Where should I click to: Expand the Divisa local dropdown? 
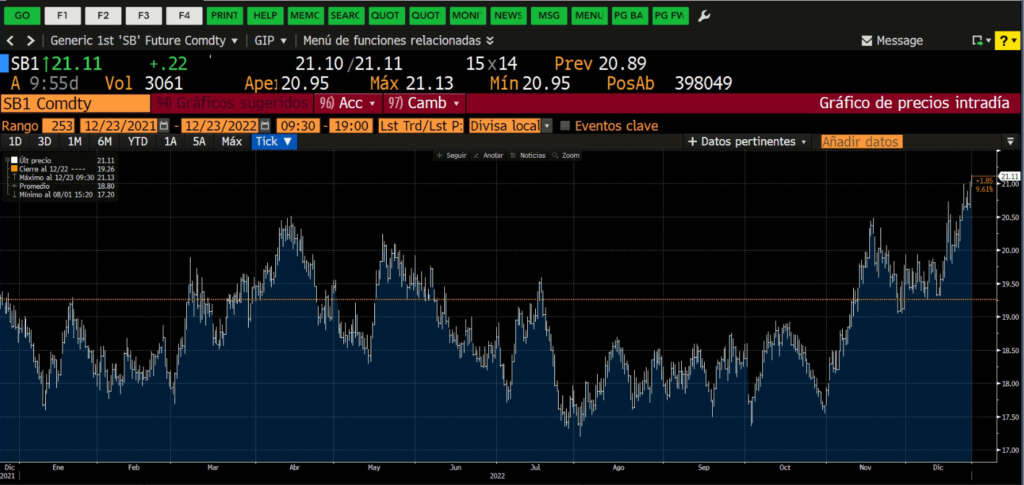click(x=546, y=126)
